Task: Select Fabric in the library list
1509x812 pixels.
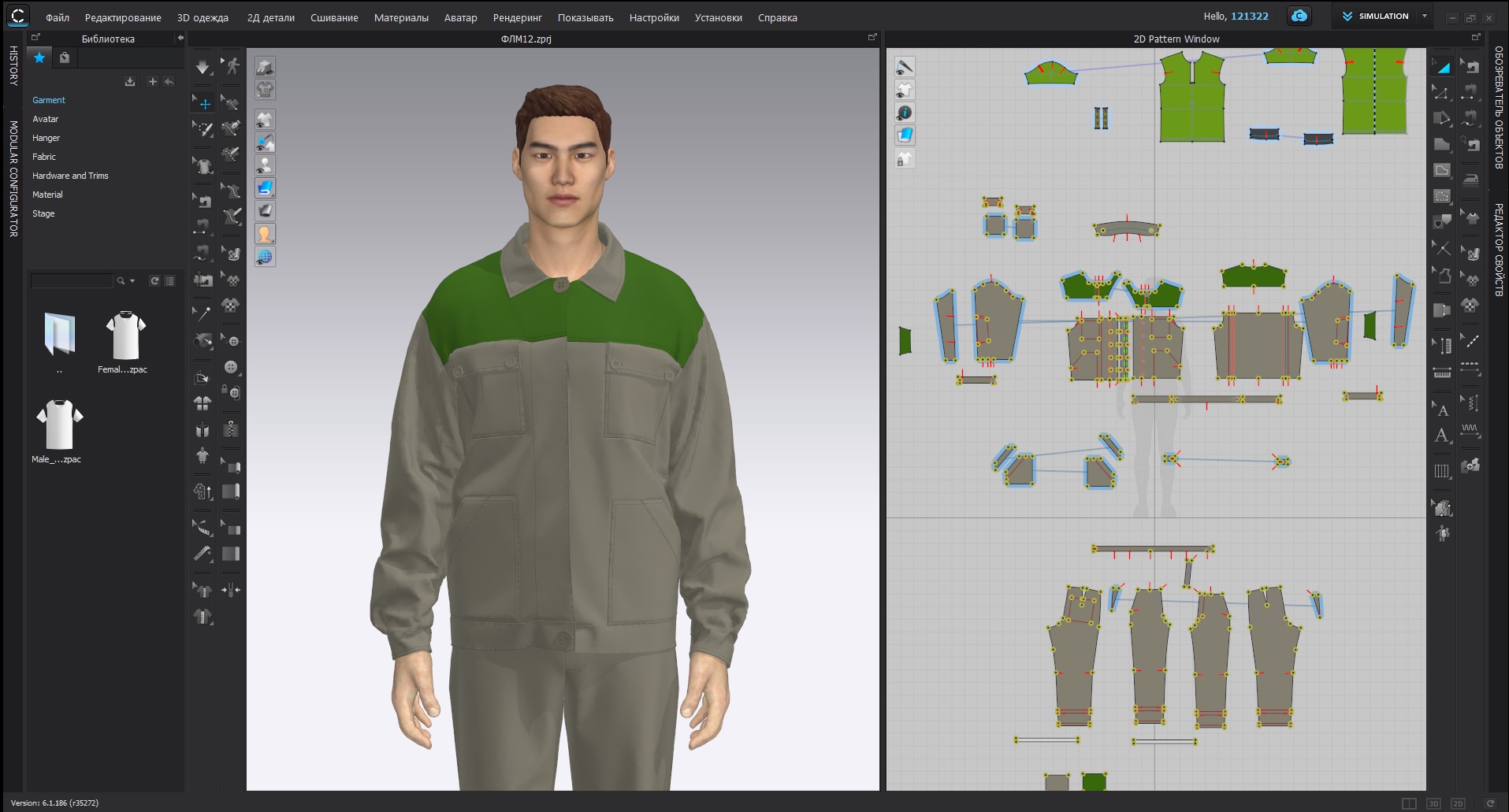Action: point(44,157)
